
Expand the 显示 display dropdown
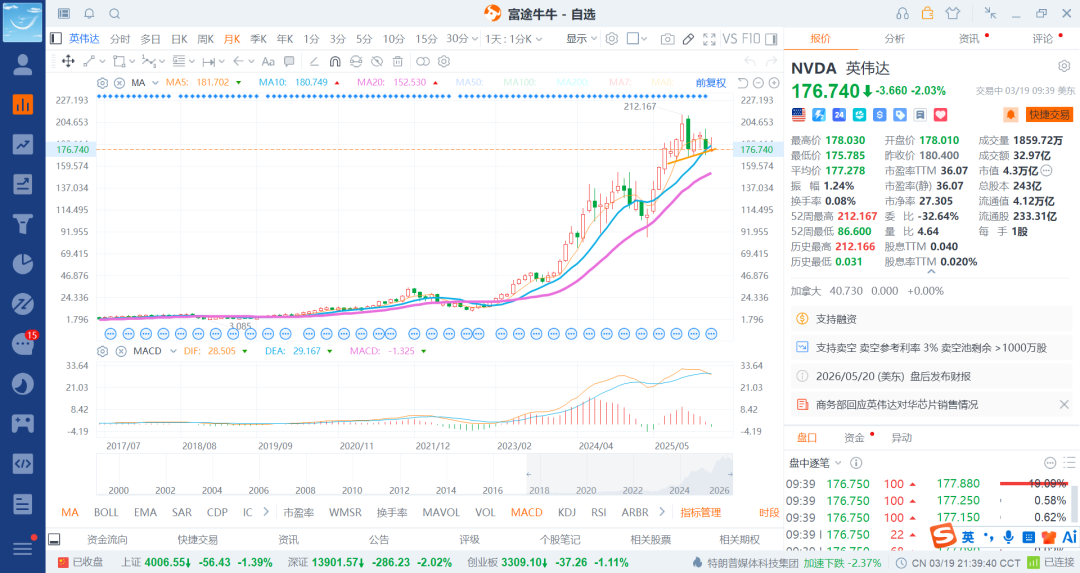tap(581, 39)
